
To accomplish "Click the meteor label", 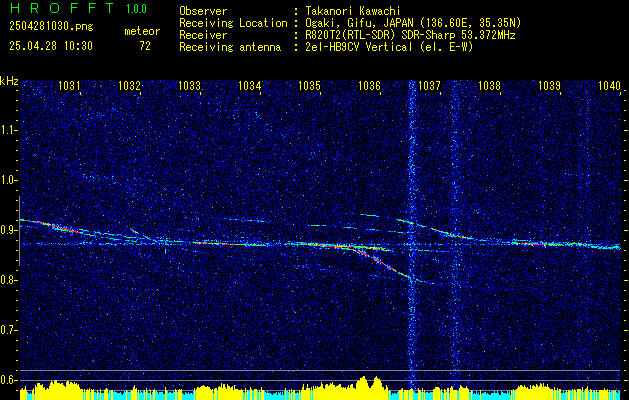I will pos(142,31).
